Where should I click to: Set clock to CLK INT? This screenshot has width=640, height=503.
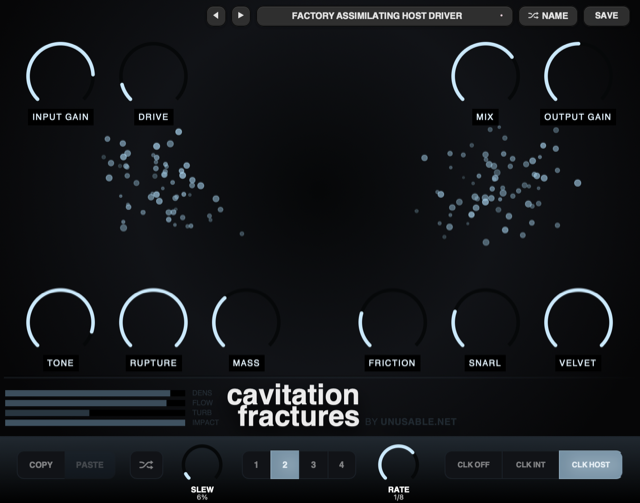(x=531, y=465)
